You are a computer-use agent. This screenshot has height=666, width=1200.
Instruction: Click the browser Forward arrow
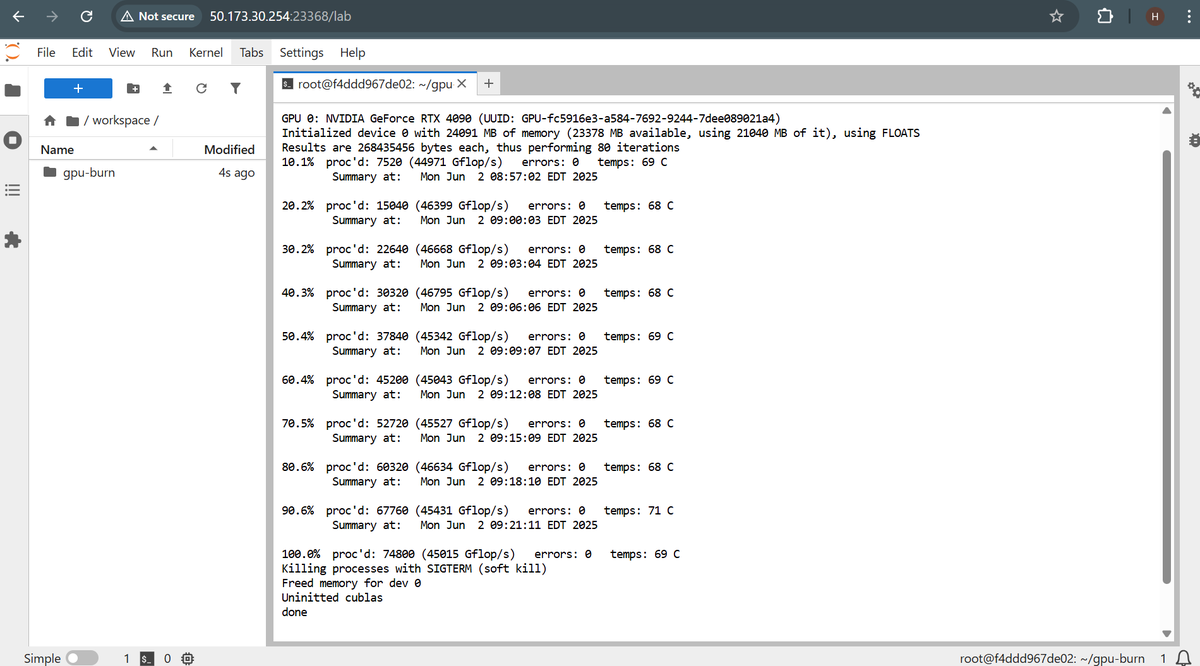(52, 16)
